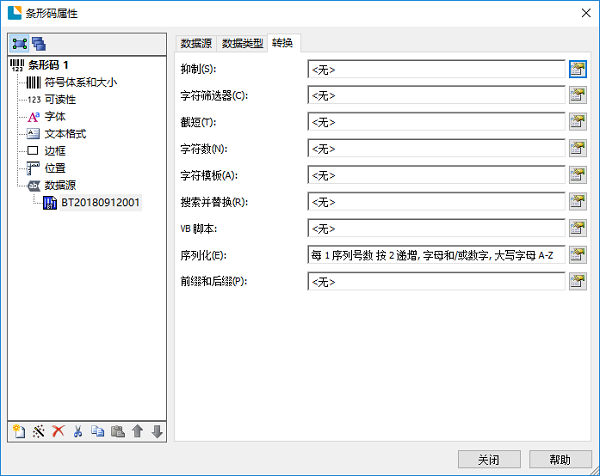Click the copy icon in bottom toolbar
This screenshot has width=600, height=476.
click(98, 431)
